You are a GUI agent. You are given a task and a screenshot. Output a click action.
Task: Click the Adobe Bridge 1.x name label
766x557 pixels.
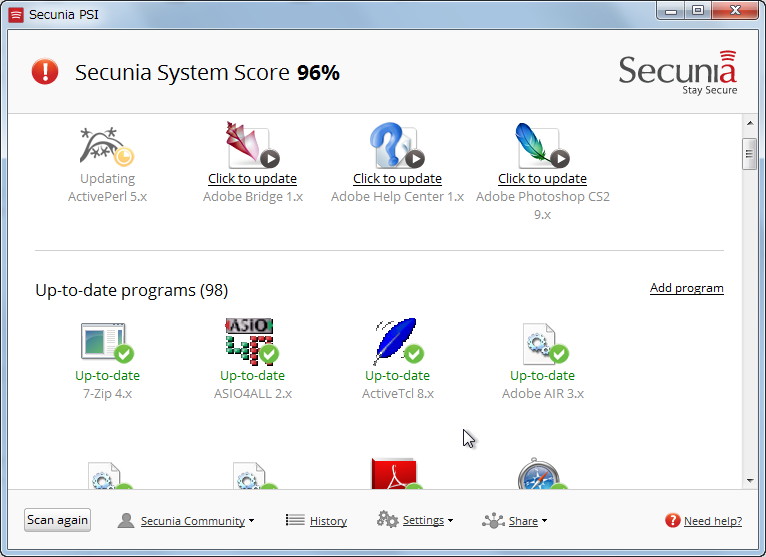click(253, 196)
